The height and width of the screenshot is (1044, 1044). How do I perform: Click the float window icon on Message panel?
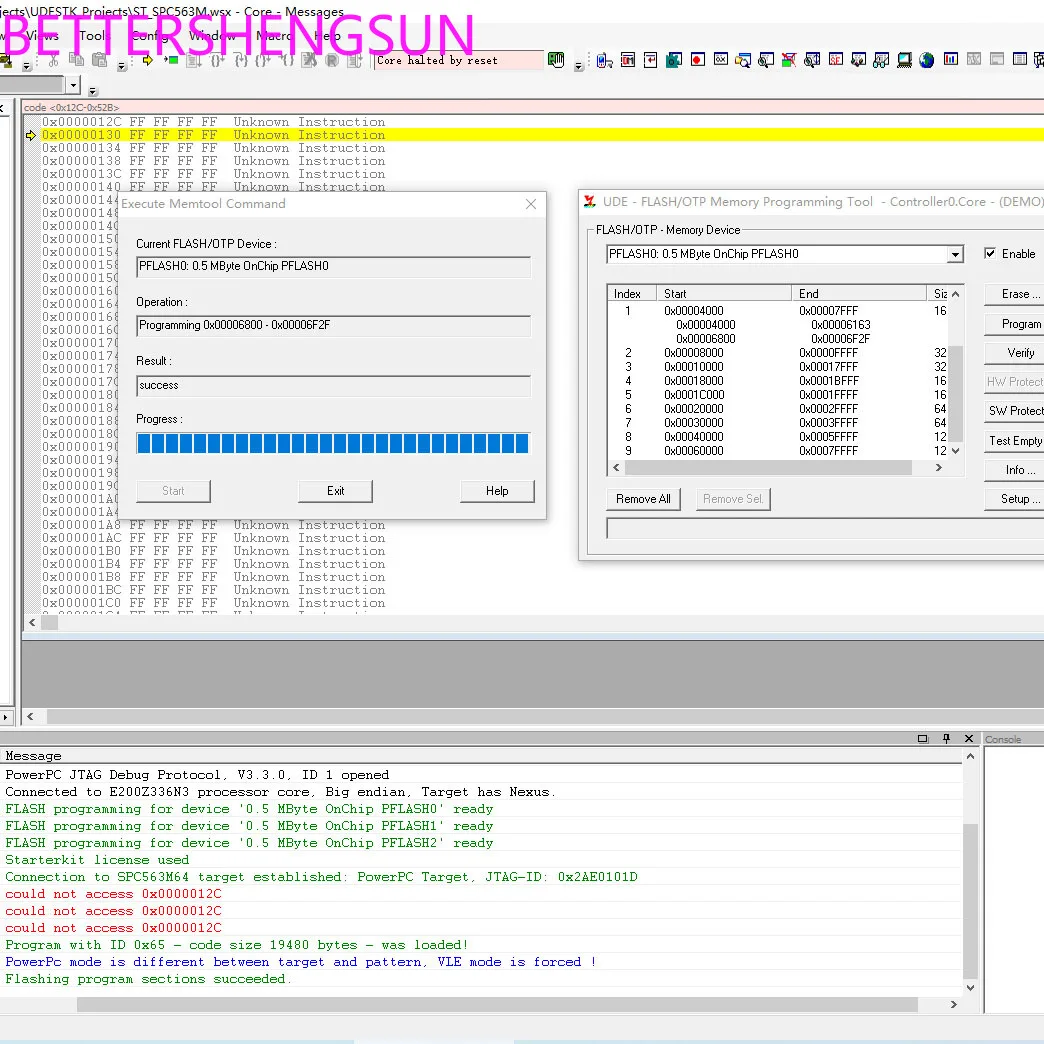click(923, 739)
